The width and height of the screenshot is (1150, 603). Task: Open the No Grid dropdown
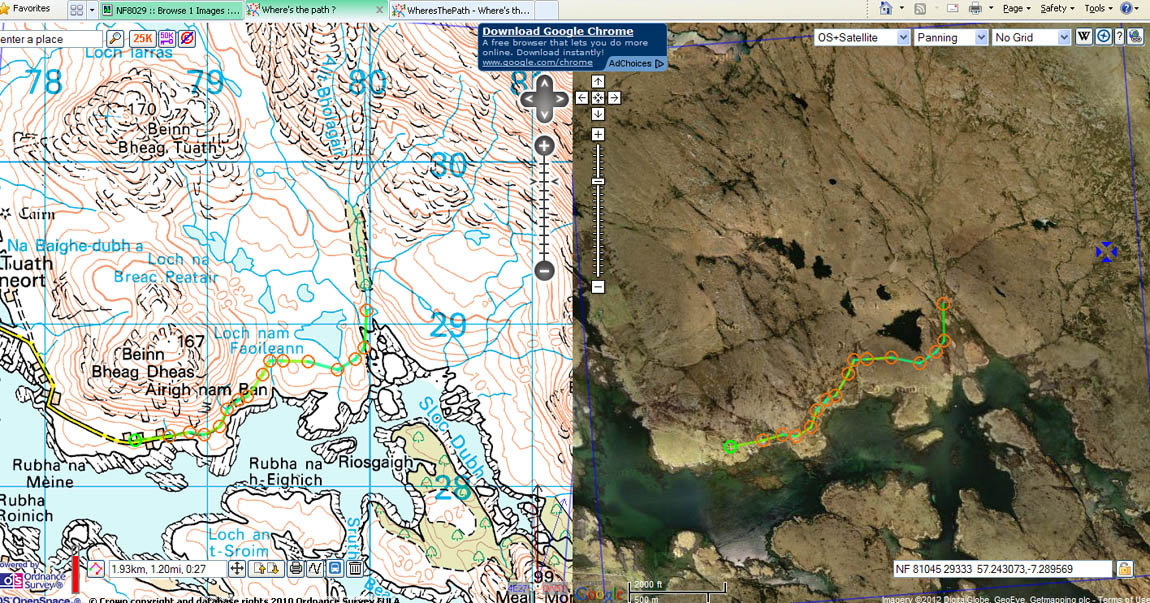coord(1030,37)
